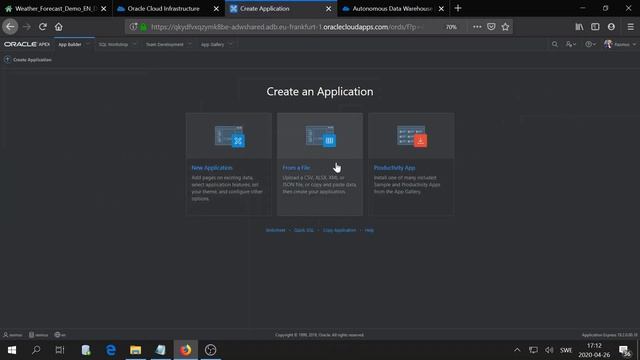Viewport: 640px width, 360px height.
Task: Bookmark this page with star
Action: pos(505,27)
